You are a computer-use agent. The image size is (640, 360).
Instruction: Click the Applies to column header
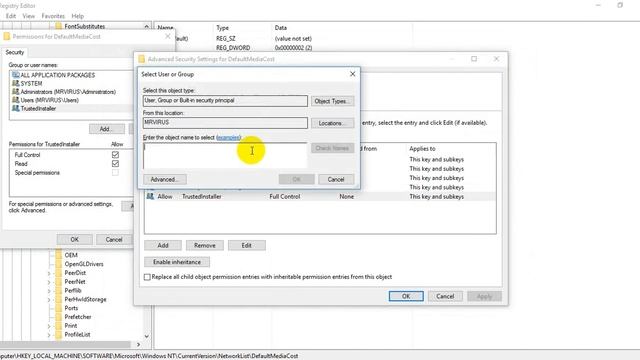[x=422, y=149]
